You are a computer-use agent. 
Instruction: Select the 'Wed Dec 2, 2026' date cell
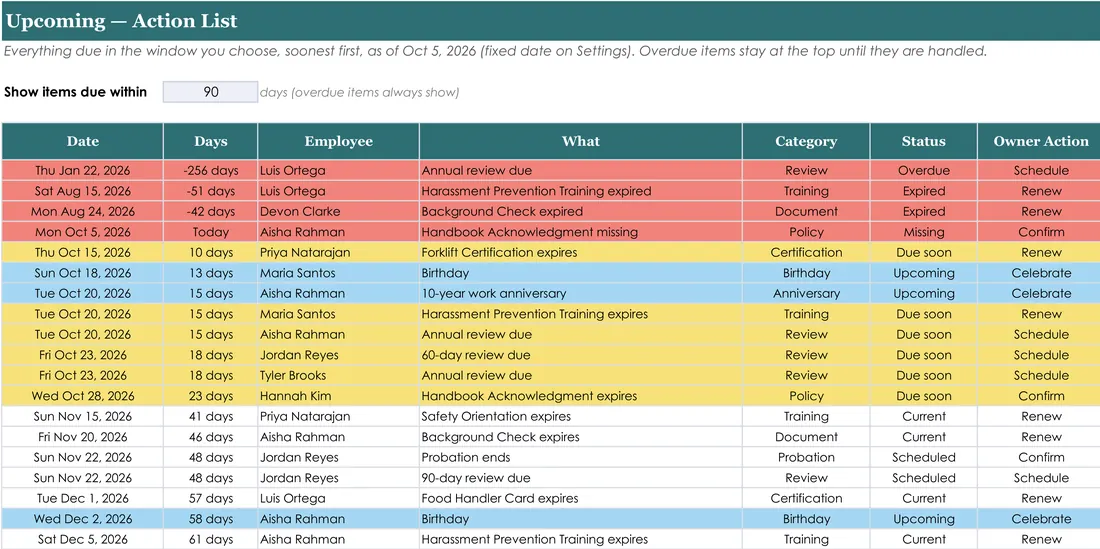coord(83,519)
